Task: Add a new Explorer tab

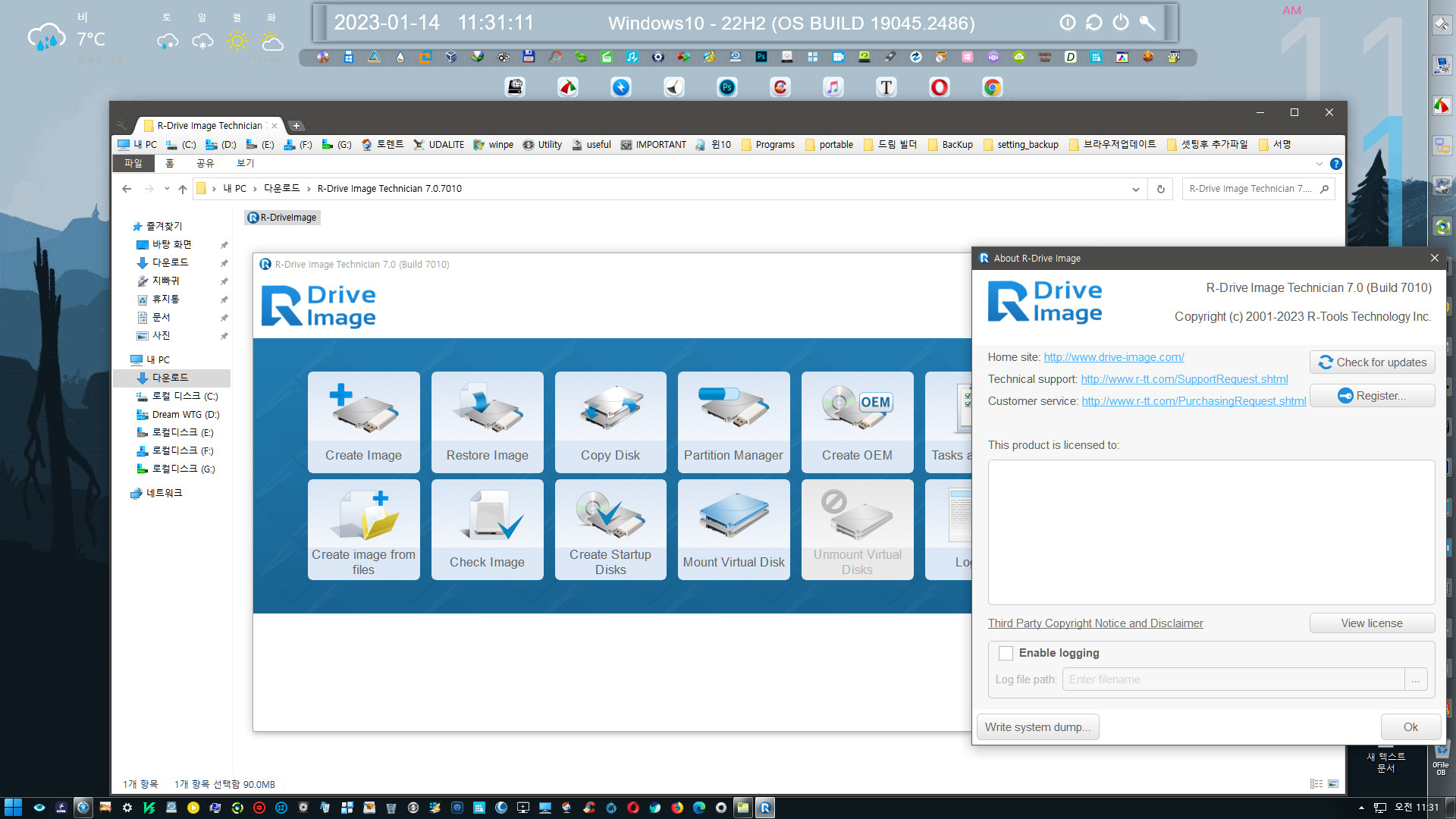Action: tap(297, 126)
